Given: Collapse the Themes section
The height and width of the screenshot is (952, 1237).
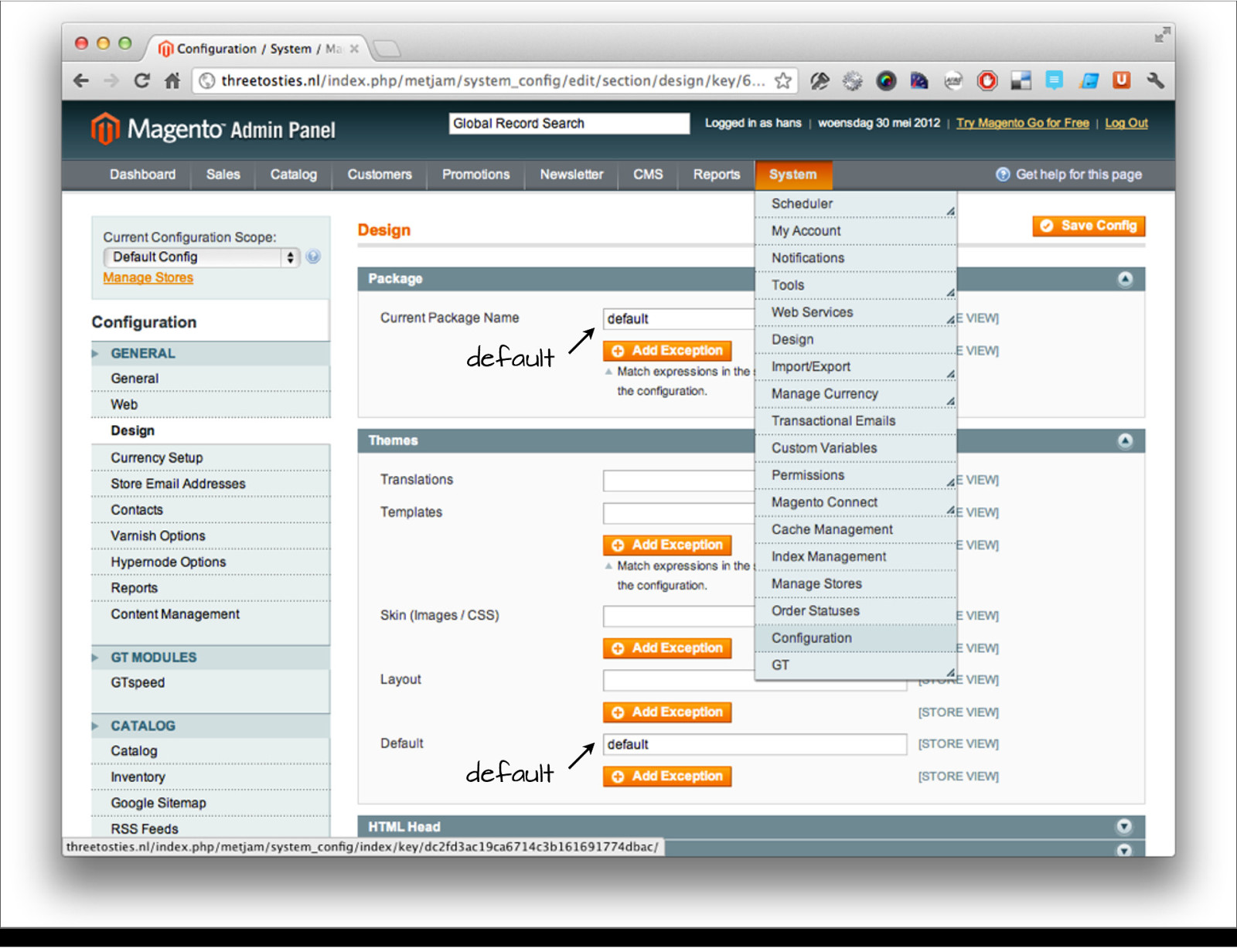Looking at the screenshot, I should [x=1125, y=441].
